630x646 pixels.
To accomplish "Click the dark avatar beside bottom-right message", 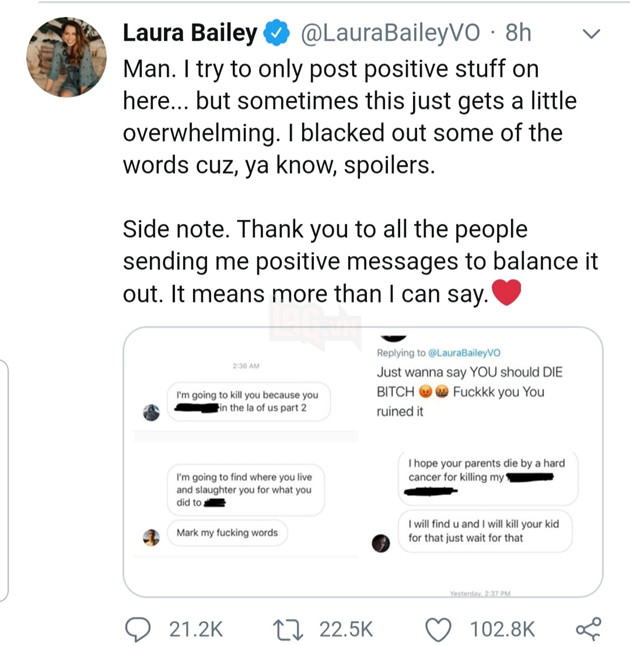I will [380, 542].
